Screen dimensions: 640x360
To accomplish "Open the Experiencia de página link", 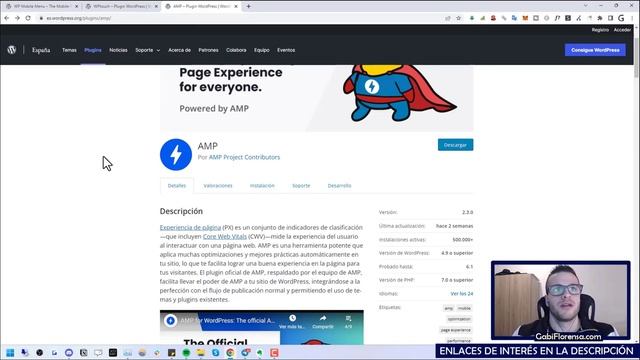I will 190,227.
